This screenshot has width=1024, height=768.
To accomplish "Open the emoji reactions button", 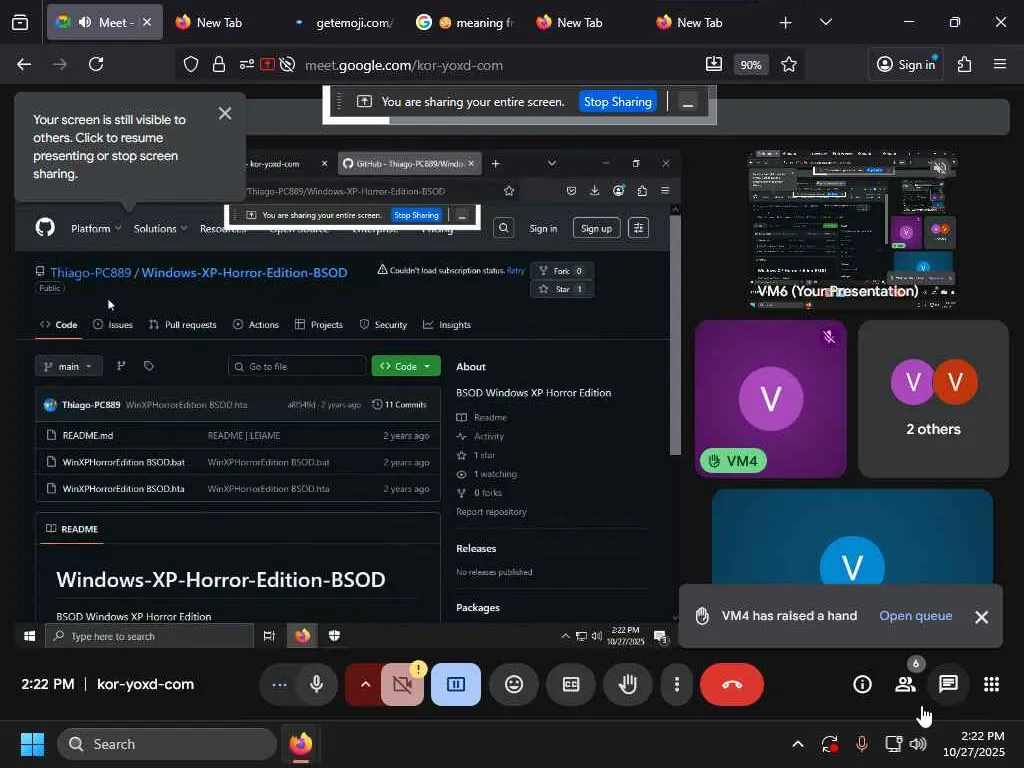I will pyautogui.click(x=514, y=684).
